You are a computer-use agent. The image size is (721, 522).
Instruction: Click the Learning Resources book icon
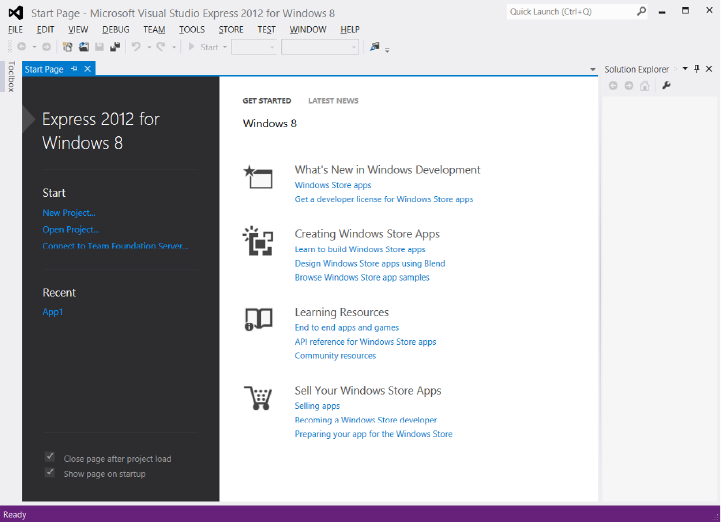[x=258, y=319]
